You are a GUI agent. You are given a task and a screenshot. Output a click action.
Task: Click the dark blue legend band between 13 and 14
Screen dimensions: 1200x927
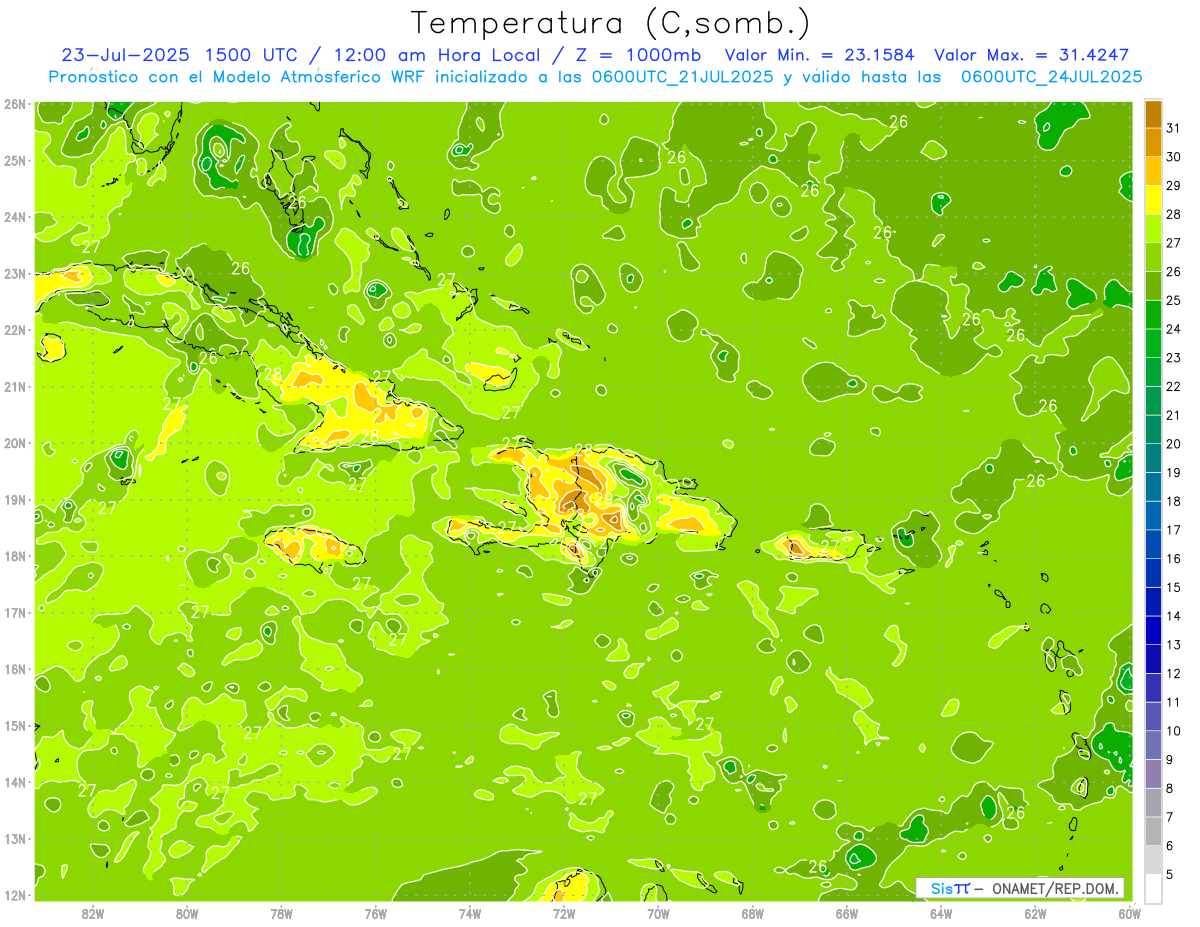pos(1154,630)
